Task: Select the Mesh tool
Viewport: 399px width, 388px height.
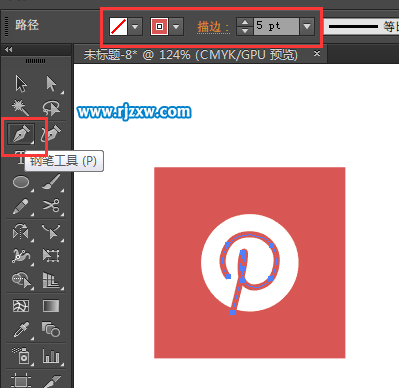Action: tap(21, 306)
